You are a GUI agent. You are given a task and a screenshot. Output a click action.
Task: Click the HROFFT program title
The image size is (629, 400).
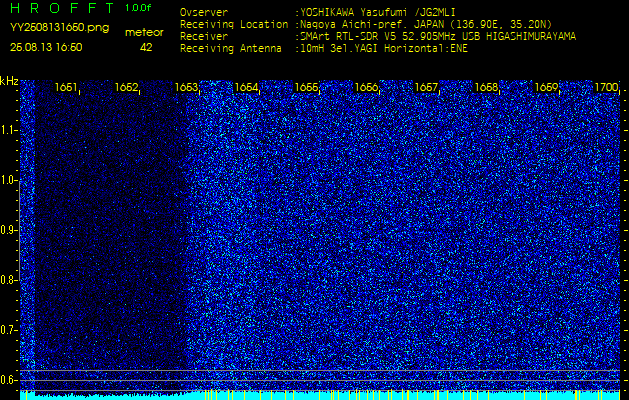pyautogui.click(x=63, y=8)
